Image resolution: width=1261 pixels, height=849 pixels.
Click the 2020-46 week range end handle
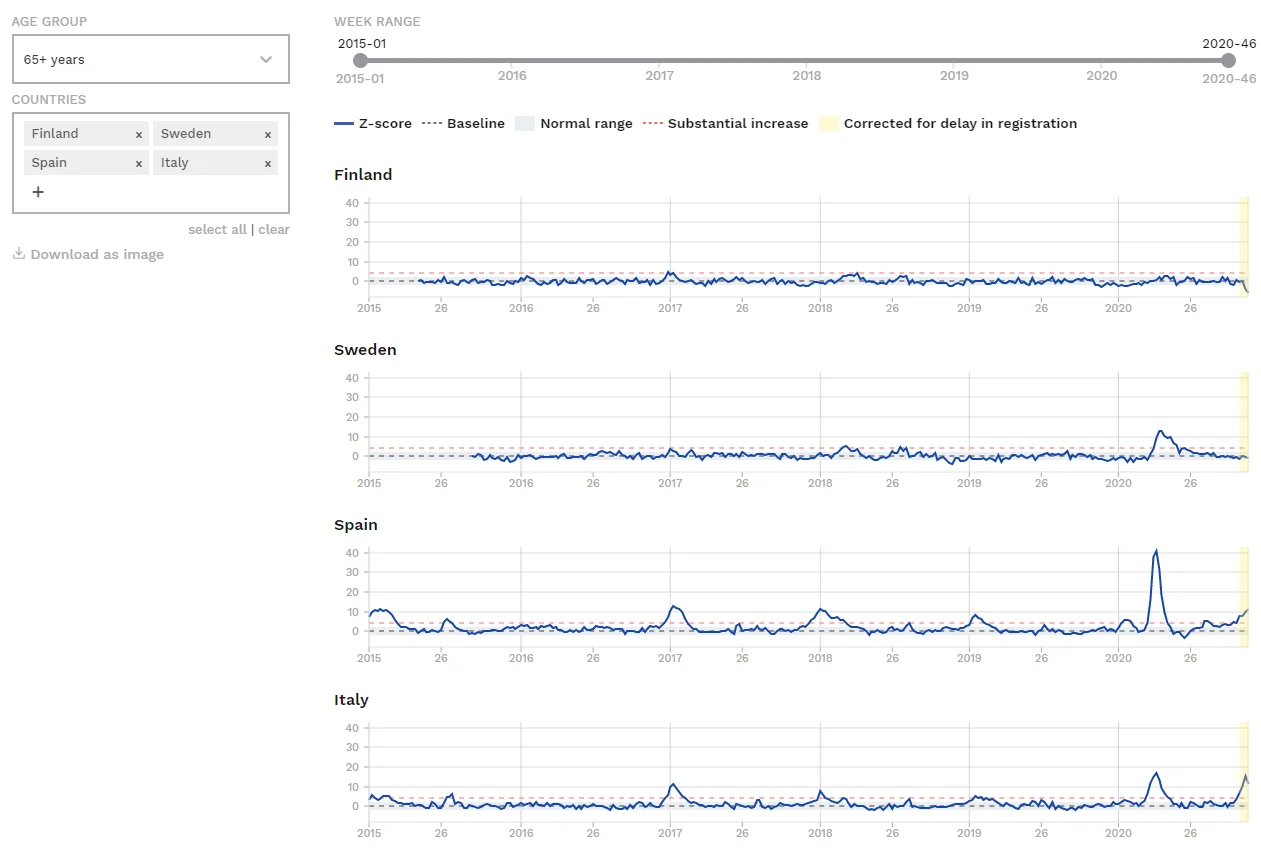click(1228, 61)
